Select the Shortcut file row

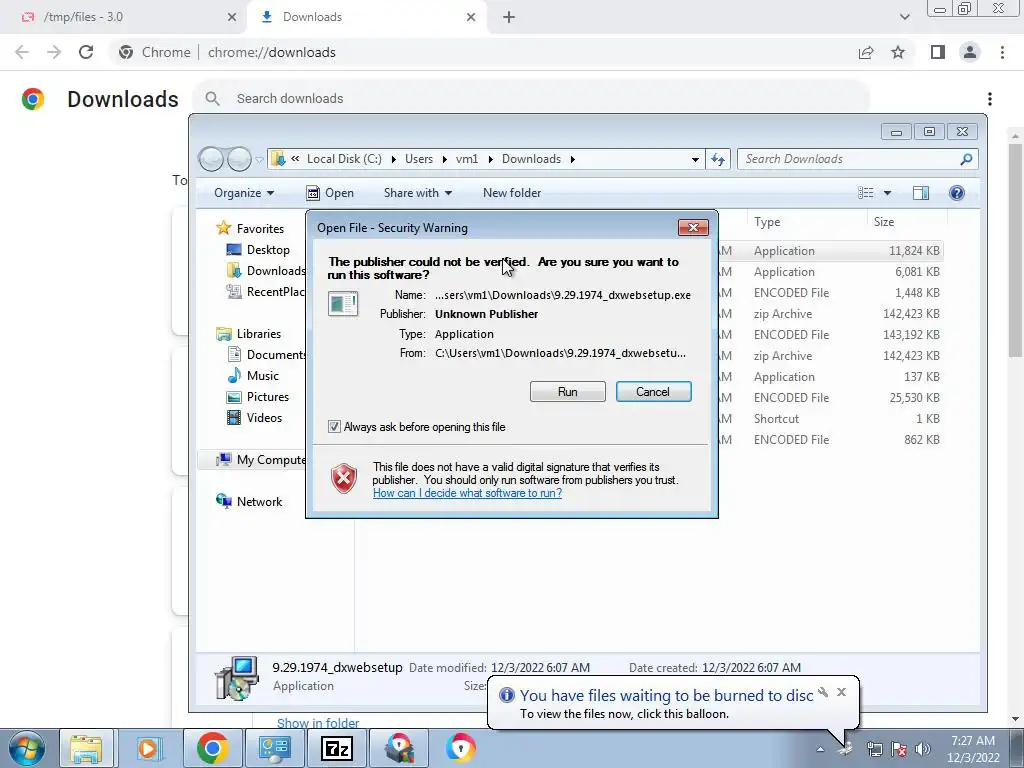[829, 419]
